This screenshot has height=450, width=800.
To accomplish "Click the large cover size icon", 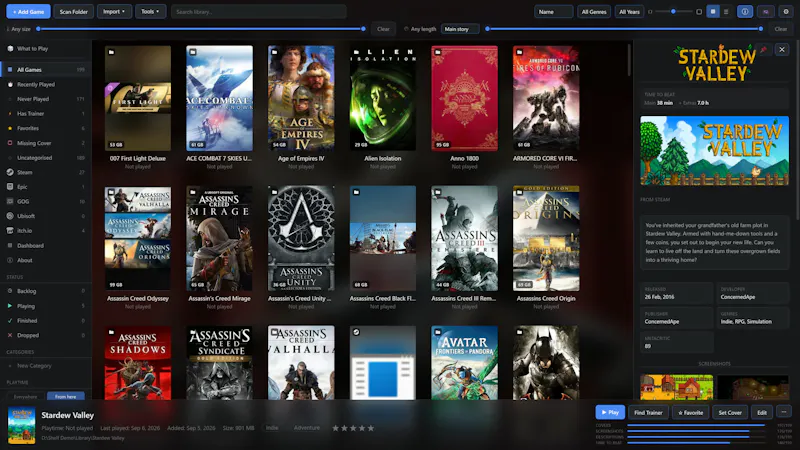I will (x=699, y=11).
